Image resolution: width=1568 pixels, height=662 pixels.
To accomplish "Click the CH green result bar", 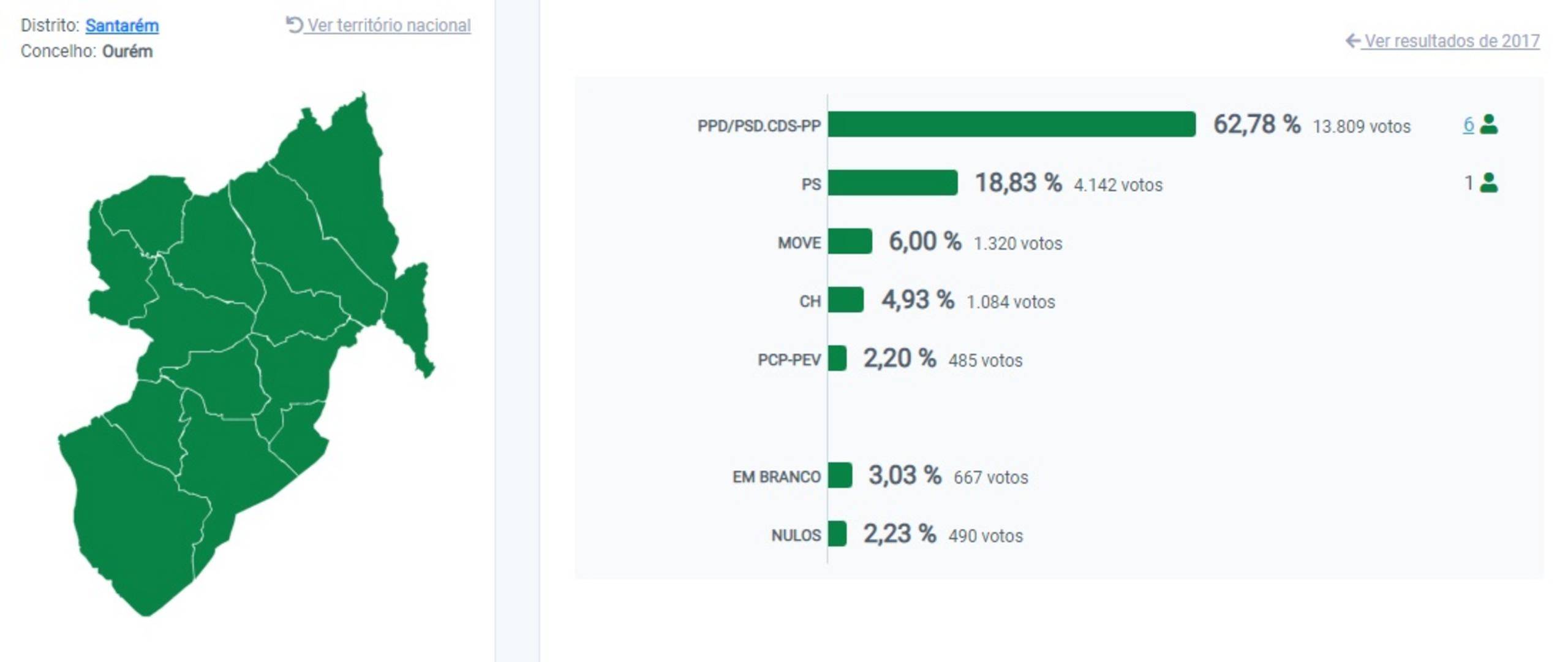I will click(x=845, y=300).
